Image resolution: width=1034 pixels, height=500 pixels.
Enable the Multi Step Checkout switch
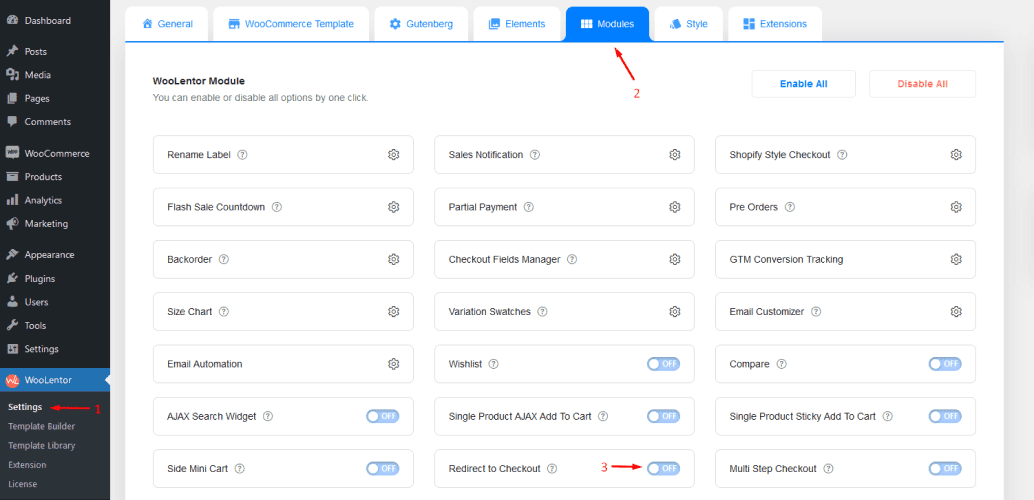pos(945,468)
